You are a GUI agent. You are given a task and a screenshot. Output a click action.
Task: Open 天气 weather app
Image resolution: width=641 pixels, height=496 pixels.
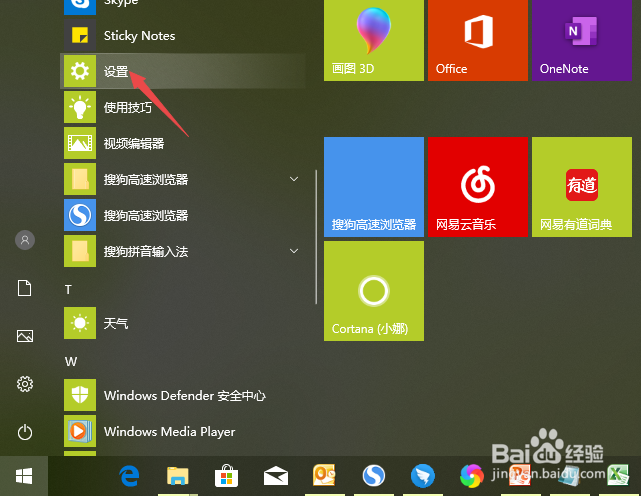[183, 323]
